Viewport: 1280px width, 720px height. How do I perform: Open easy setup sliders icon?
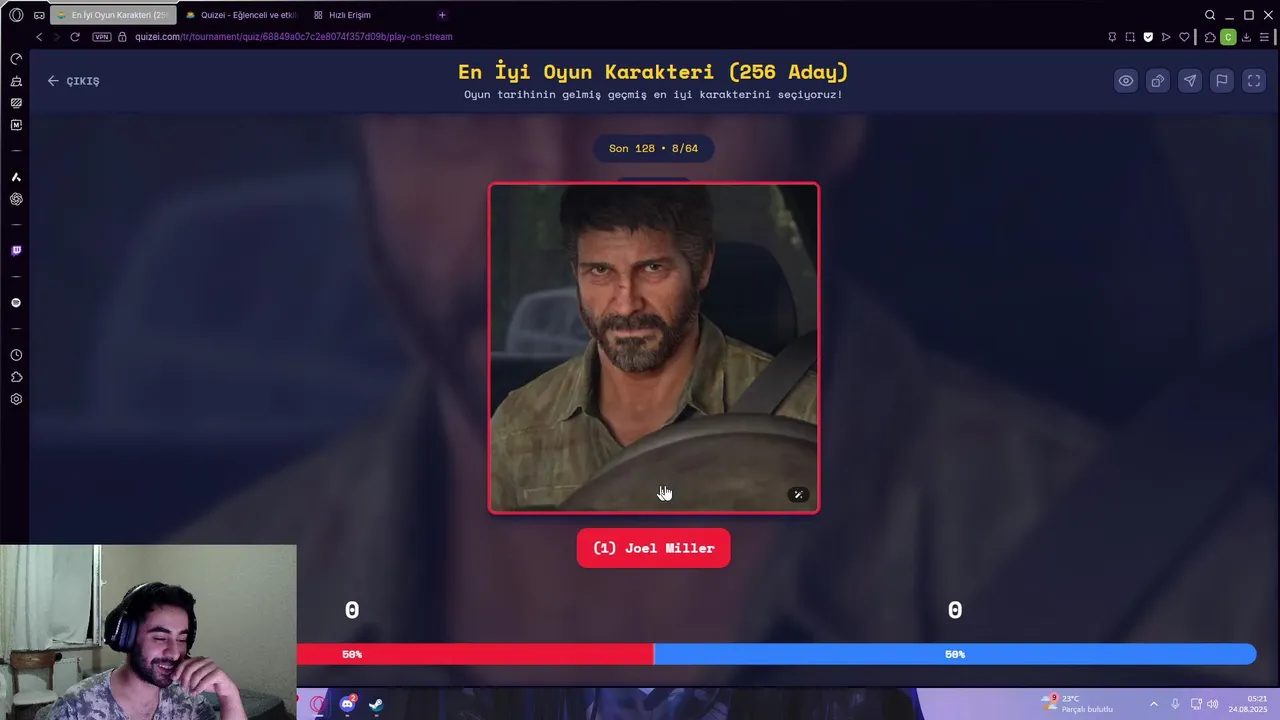[x=1265, y=37]
